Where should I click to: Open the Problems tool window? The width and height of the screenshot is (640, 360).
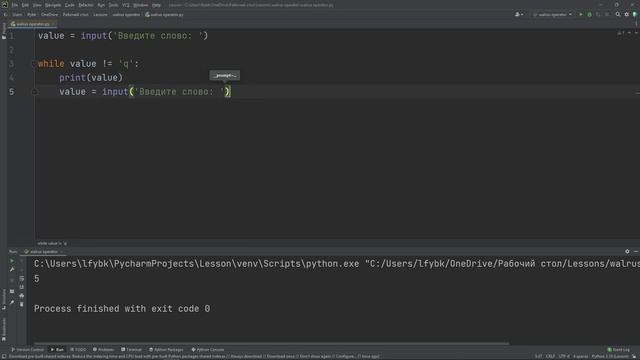pyautogui.click(x=103, y=350)
